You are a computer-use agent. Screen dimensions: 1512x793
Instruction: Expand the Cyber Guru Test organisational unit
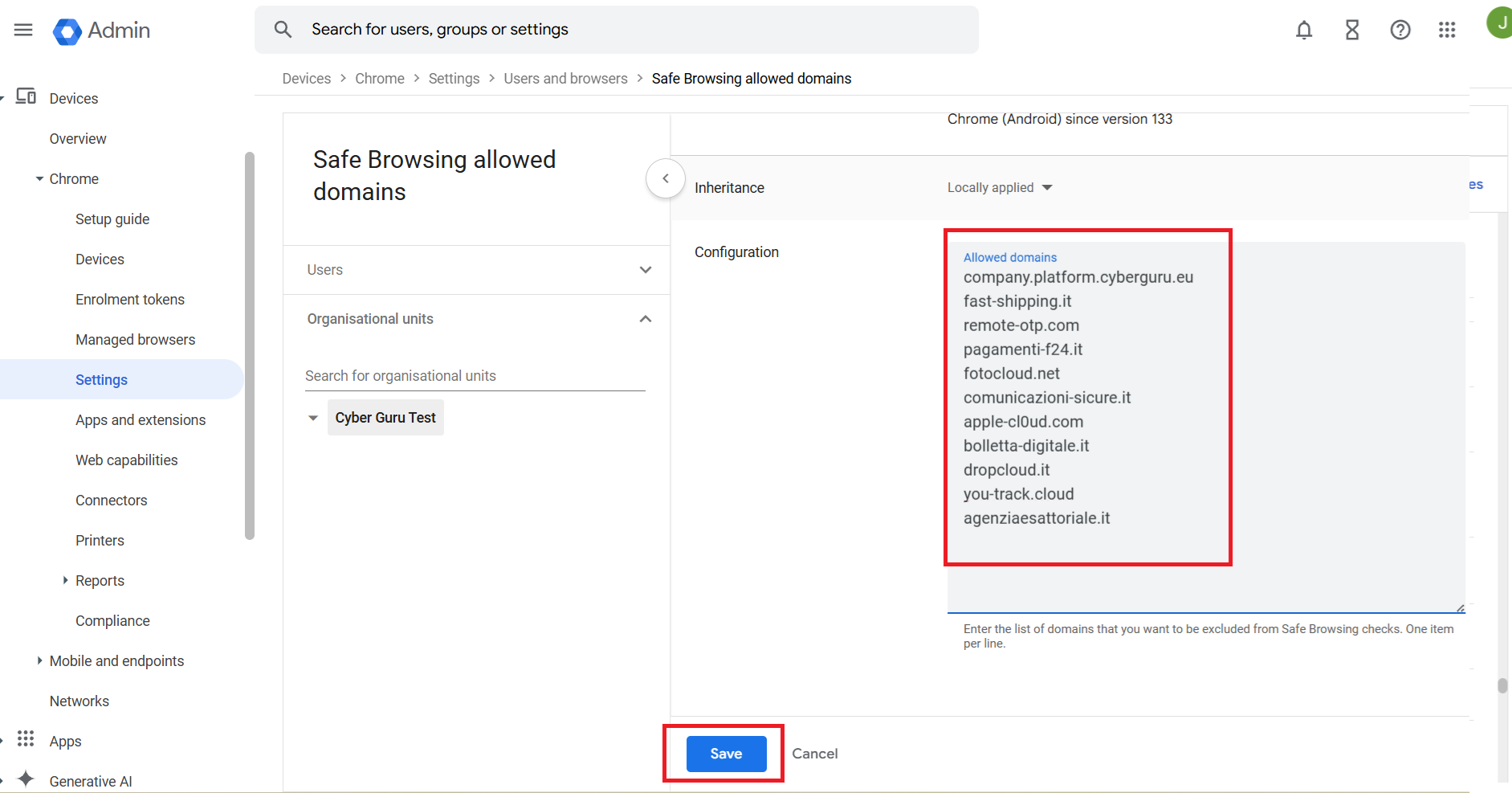(x=312, y=417)
